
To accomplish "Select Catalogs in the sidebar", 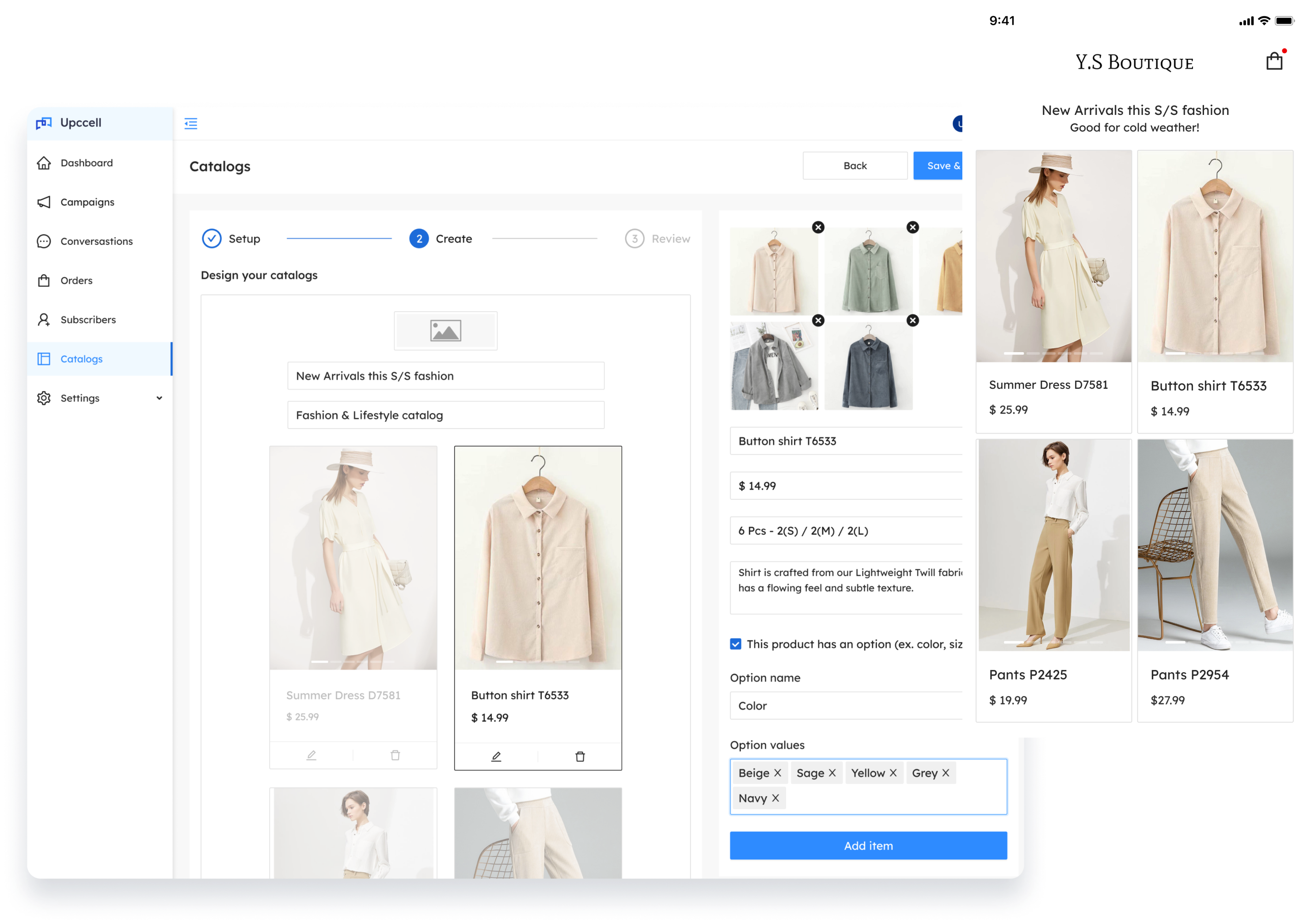I will [x=99, y=359].
